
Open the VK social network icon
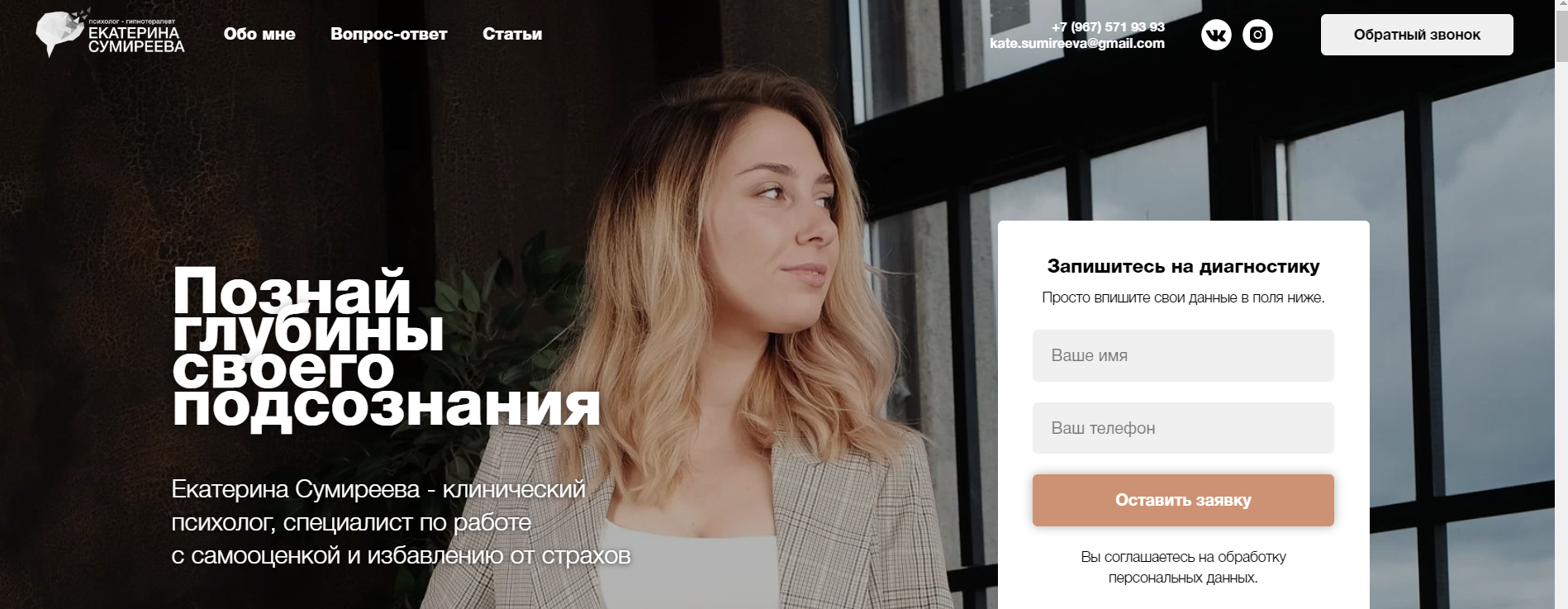tap(1216, 35)
